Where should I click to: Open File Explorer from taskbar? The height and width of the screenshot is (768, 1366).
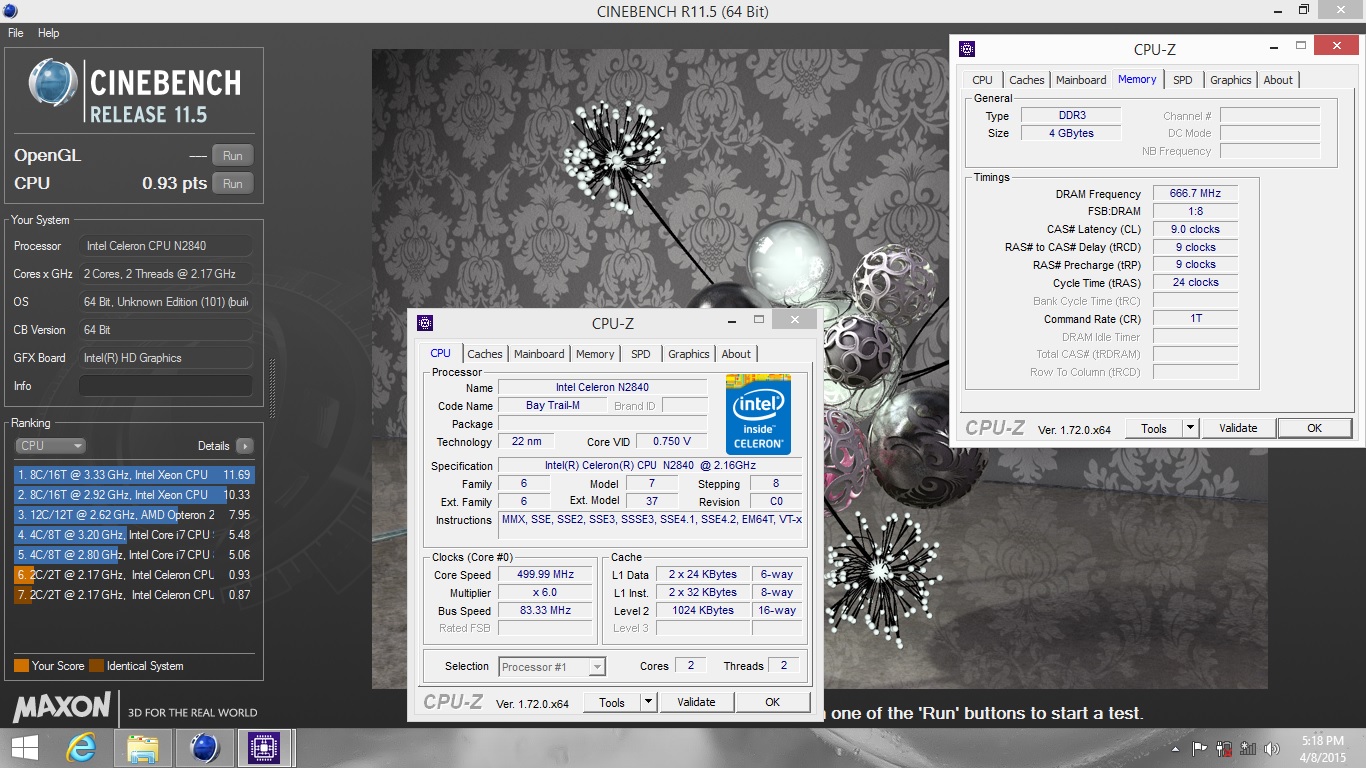click(142, 748)
